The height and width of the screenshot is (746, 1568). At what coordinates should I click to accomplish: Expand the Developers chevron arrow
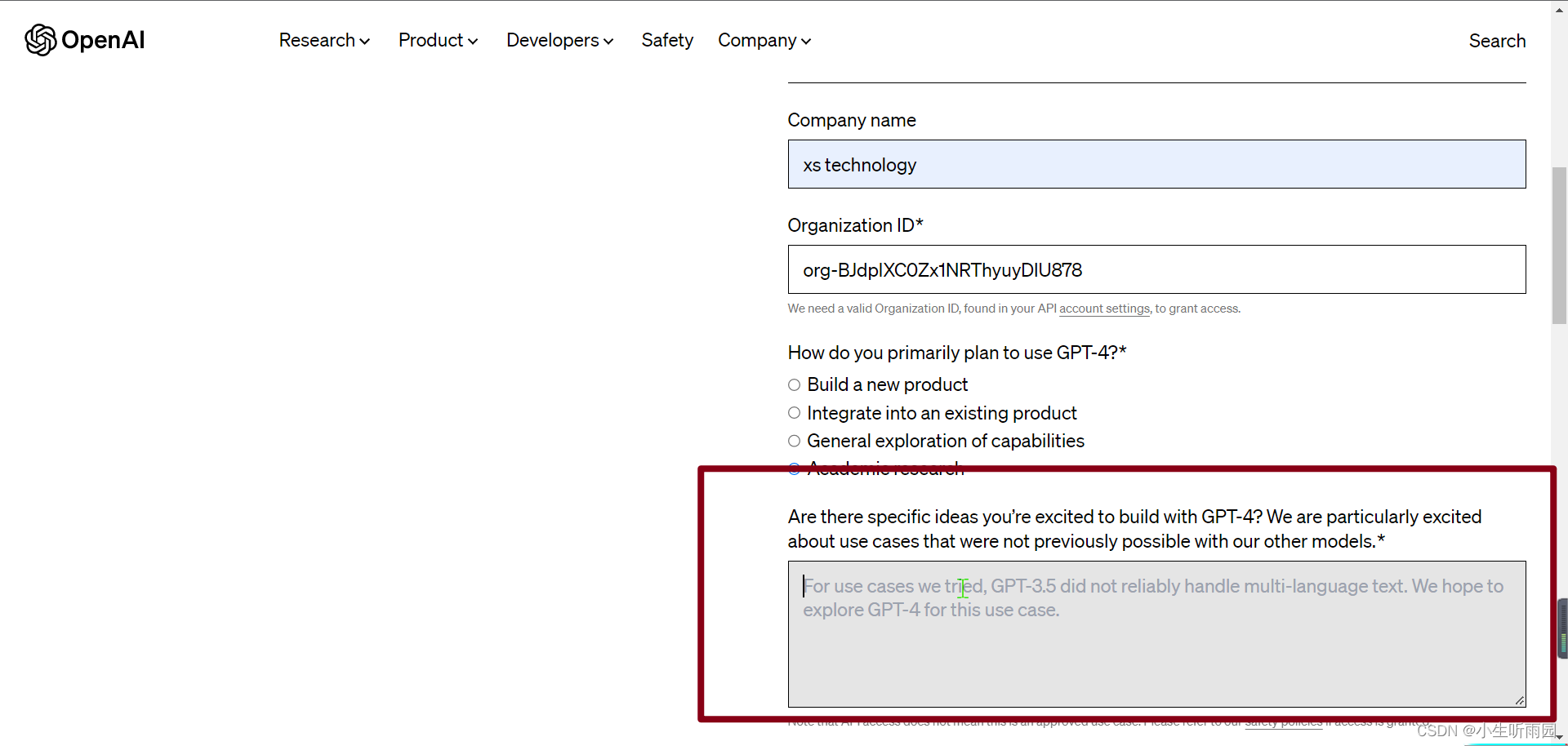tap(608, 42)
